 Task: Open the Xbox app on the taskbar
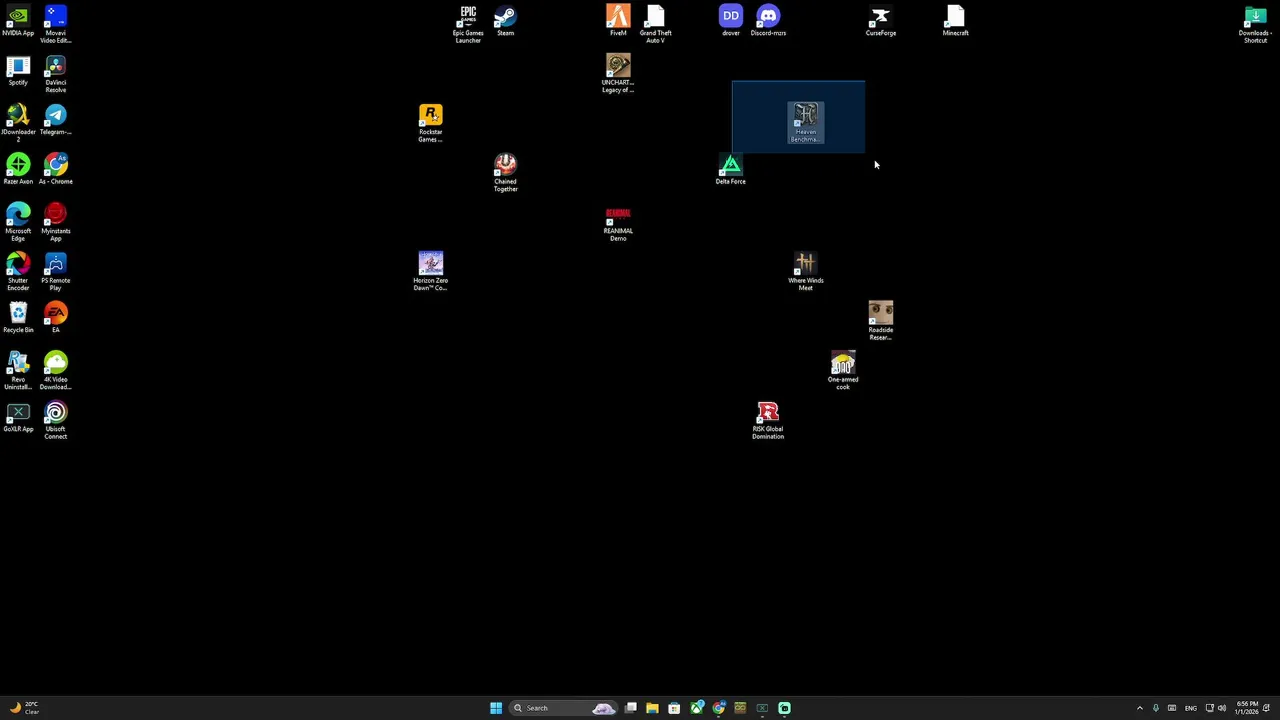click(697, 708)
